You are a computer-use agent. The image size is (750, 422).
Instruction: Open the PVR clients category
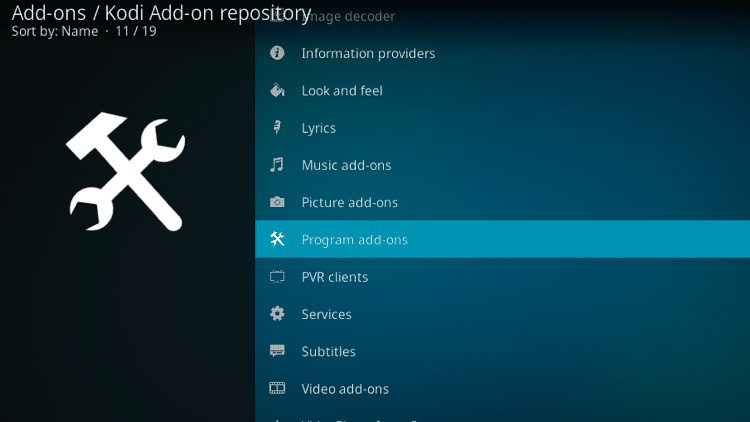tap(334, 277)
